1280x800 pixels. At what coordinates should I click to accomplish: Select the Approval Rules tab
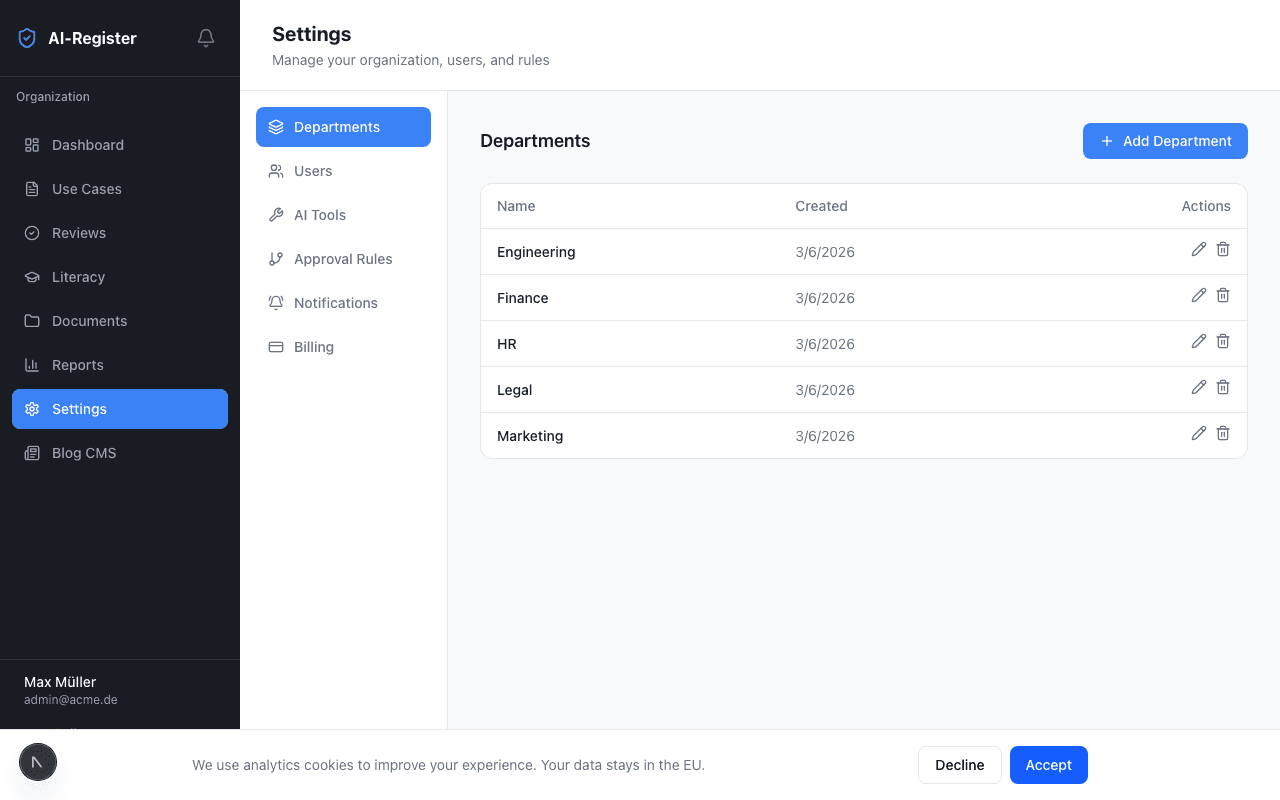(343, 259)
